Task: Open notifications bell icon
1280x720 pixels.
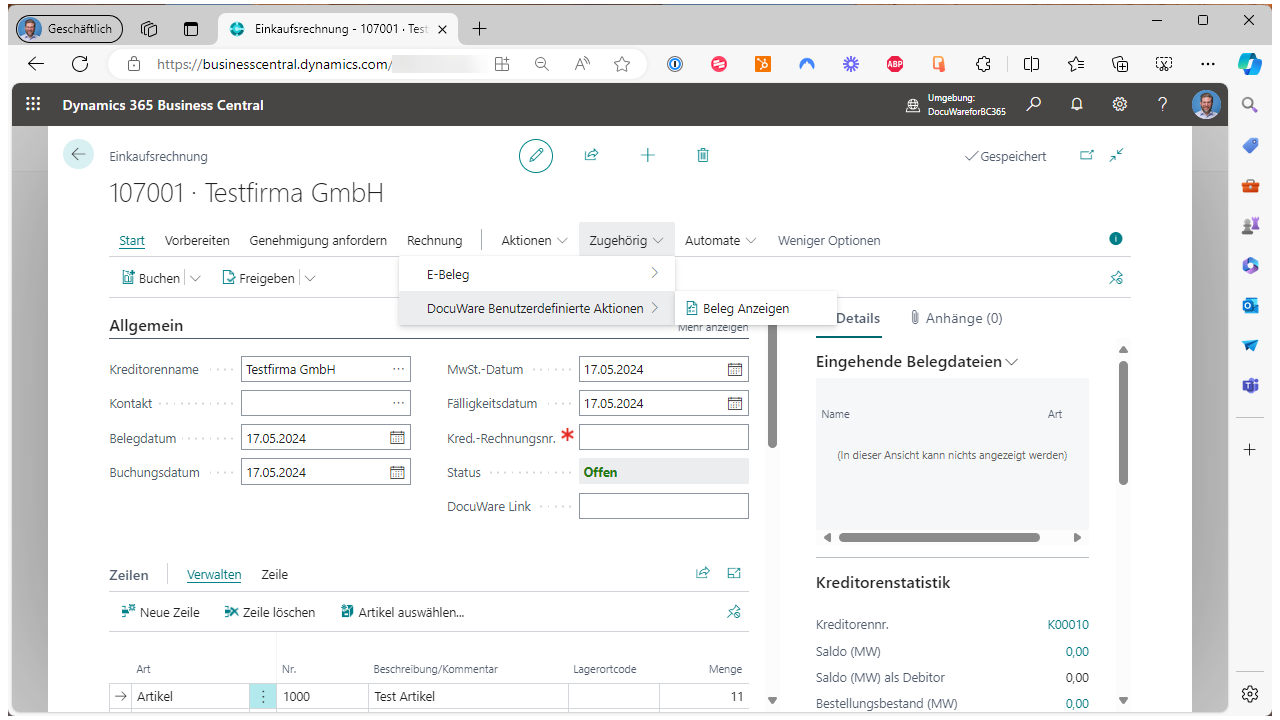Action: tap(1077, 104)
